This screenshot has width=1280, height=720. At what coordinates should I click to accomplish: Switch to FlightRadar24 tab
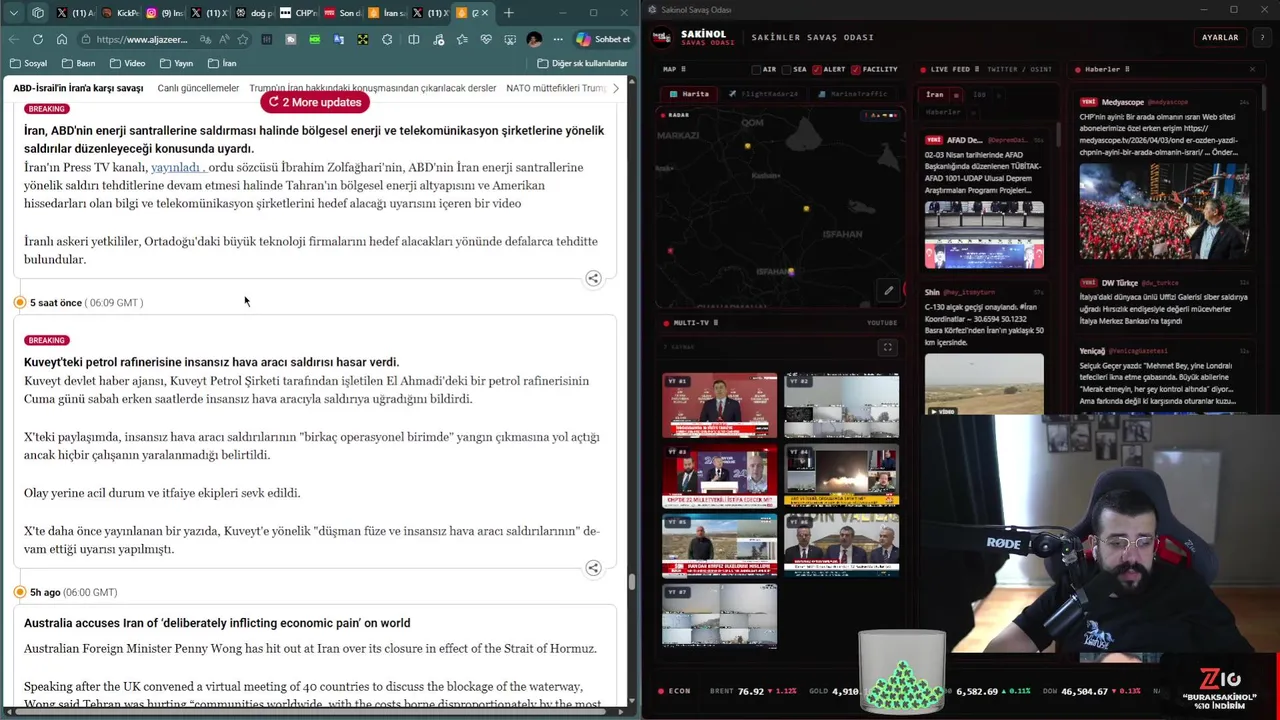763,94
